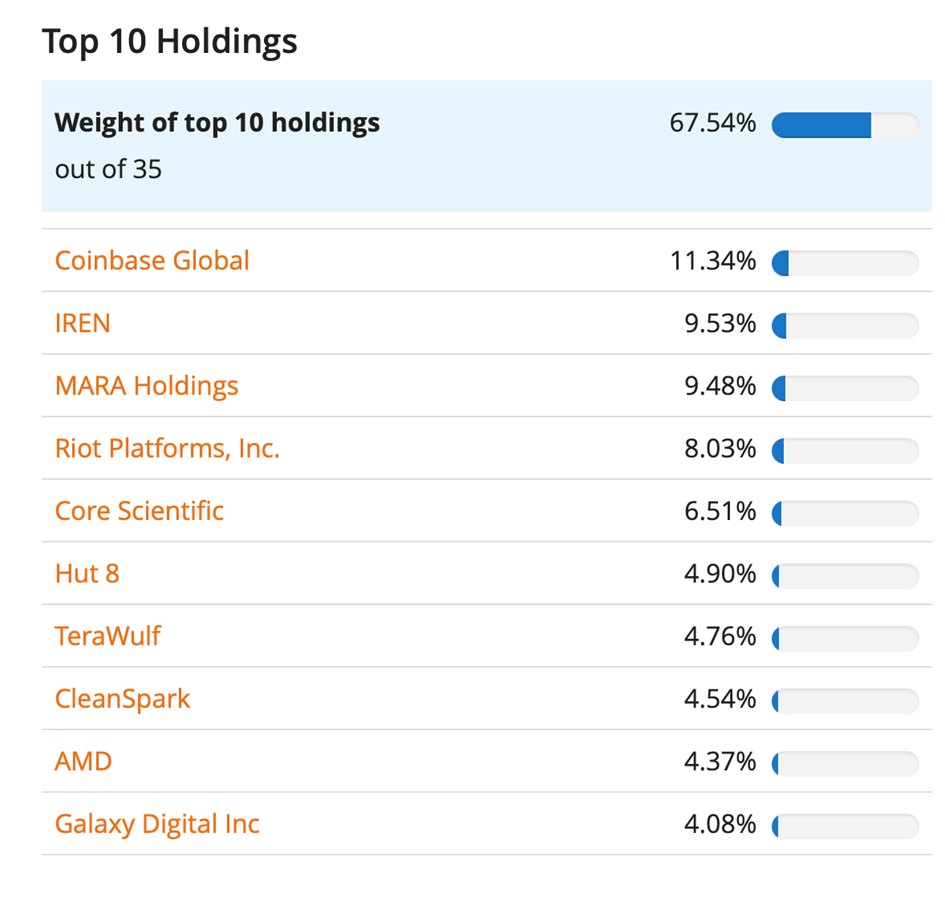945x902 pixels.
Task: Click the Hut 8 link
Action: (87, 574)
